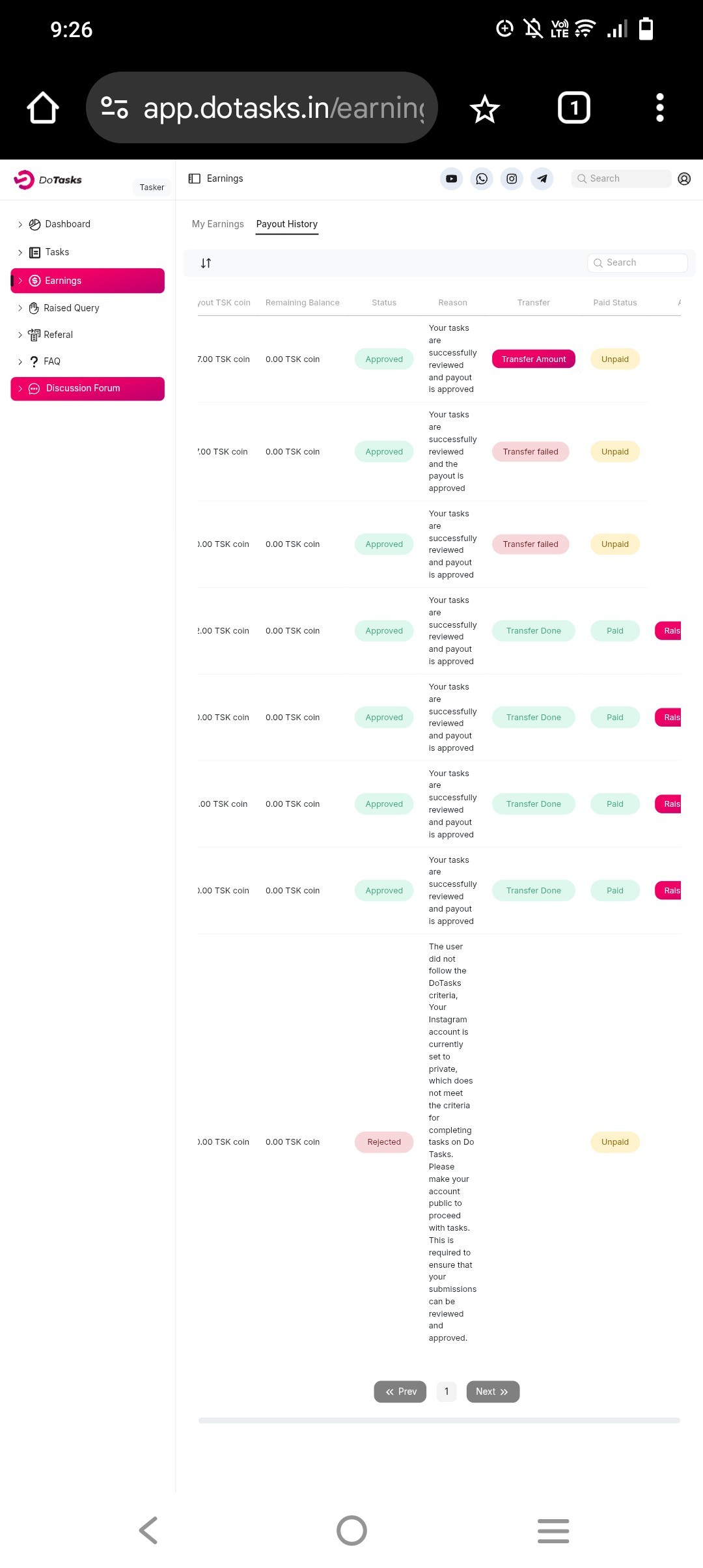This screenshot has height=1568, width=703.
Task: Bookmark page with the star icon
Action: (485, 108)
